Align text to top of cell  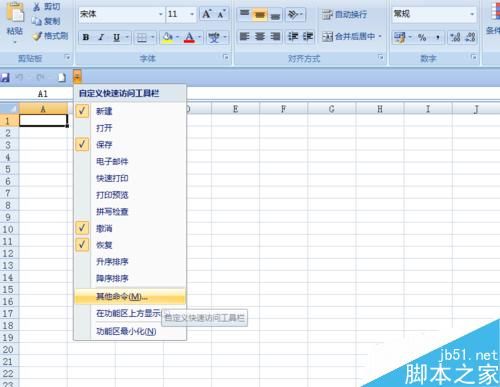(x=245, y=14)
